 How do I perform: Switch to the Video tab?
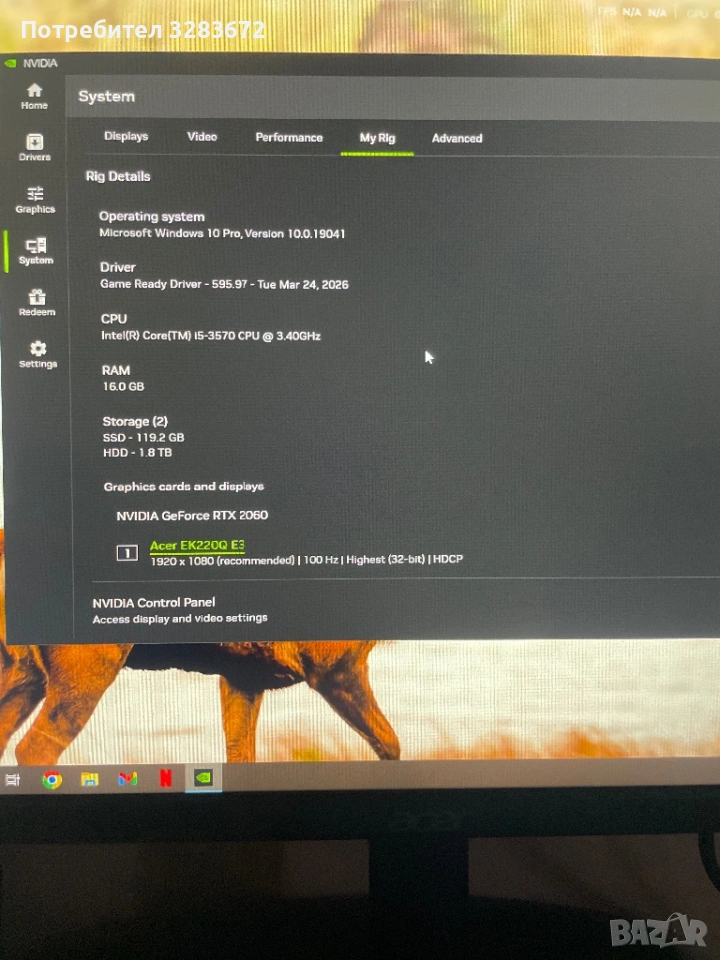pos(202,136)
